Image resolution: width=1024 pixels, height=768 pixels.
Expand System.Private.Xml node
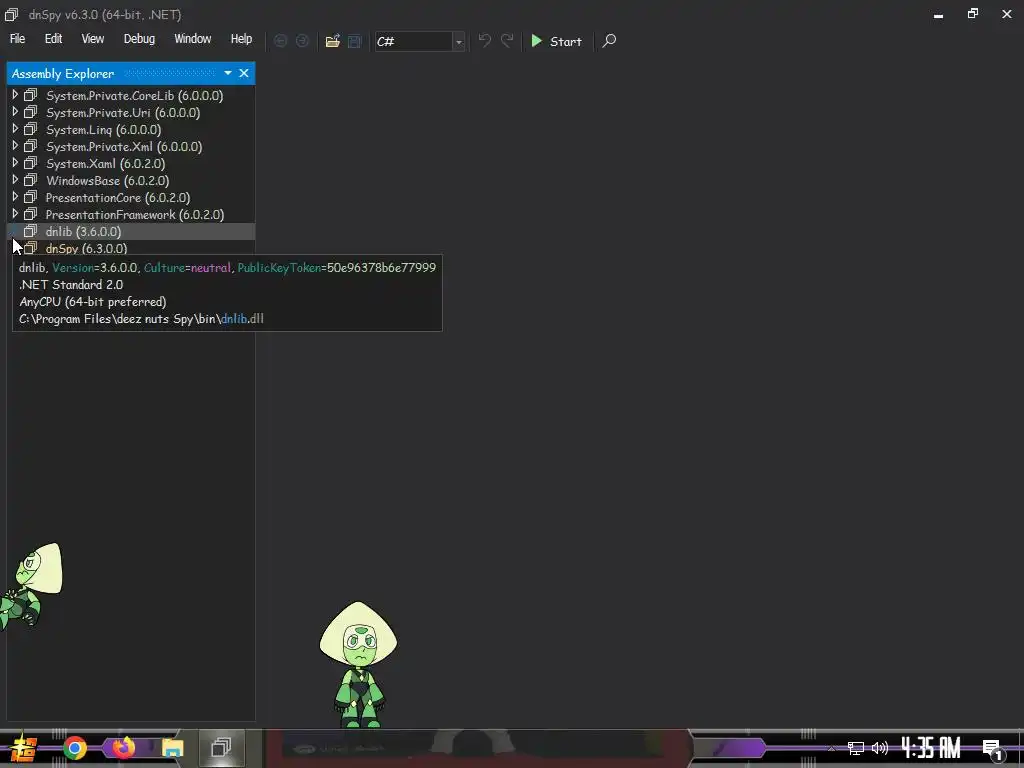[x=15, y=146]
